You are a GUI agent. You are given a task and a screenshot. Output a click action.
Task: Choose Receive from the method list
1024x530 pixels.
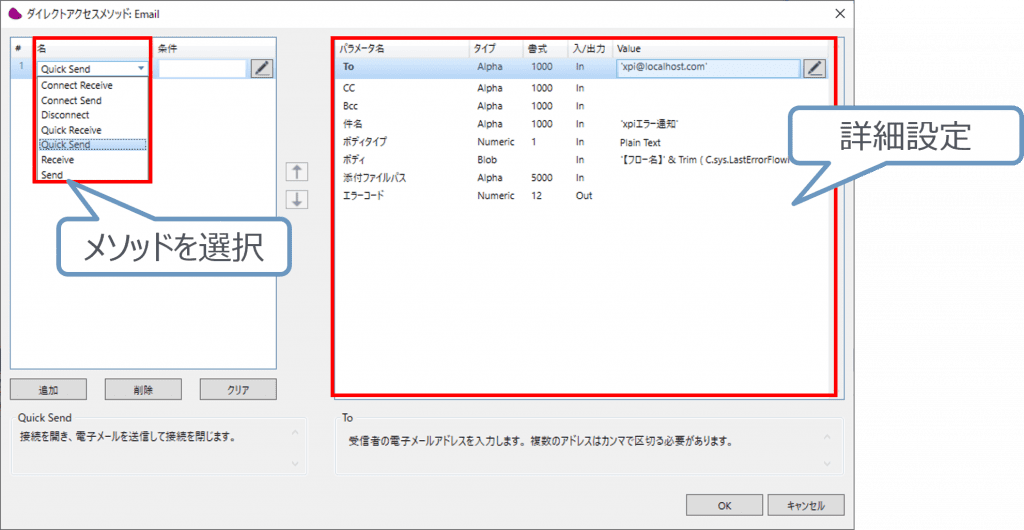[x=58, y=159]
